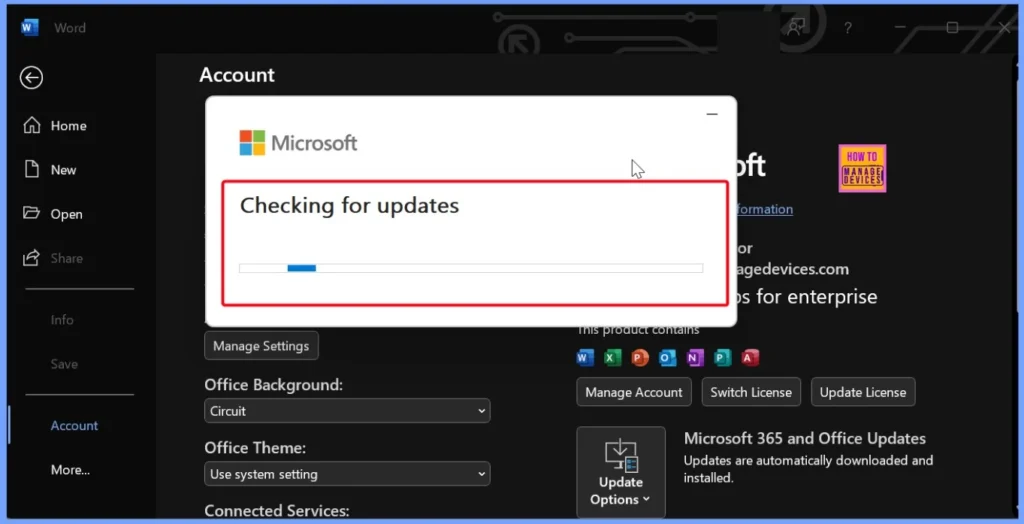Click Manage Account button
Viewport: 1024px width, 524px height.
point(633,392)
